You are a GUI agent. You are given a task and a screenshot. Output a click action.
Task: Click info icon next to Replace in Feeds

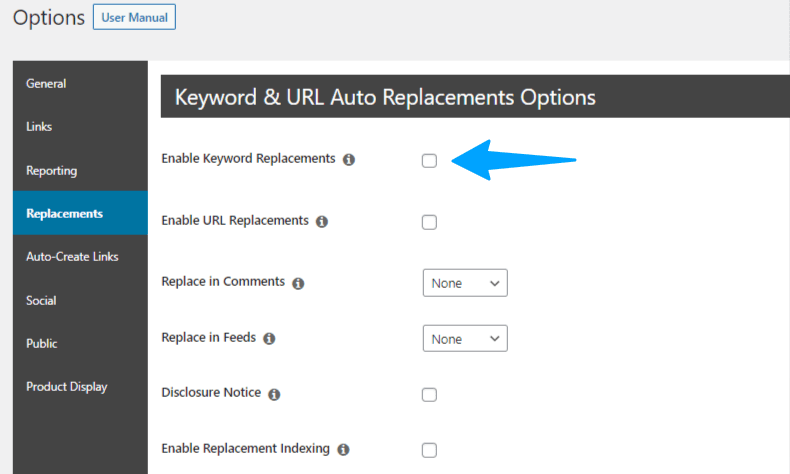pos(269,339)
